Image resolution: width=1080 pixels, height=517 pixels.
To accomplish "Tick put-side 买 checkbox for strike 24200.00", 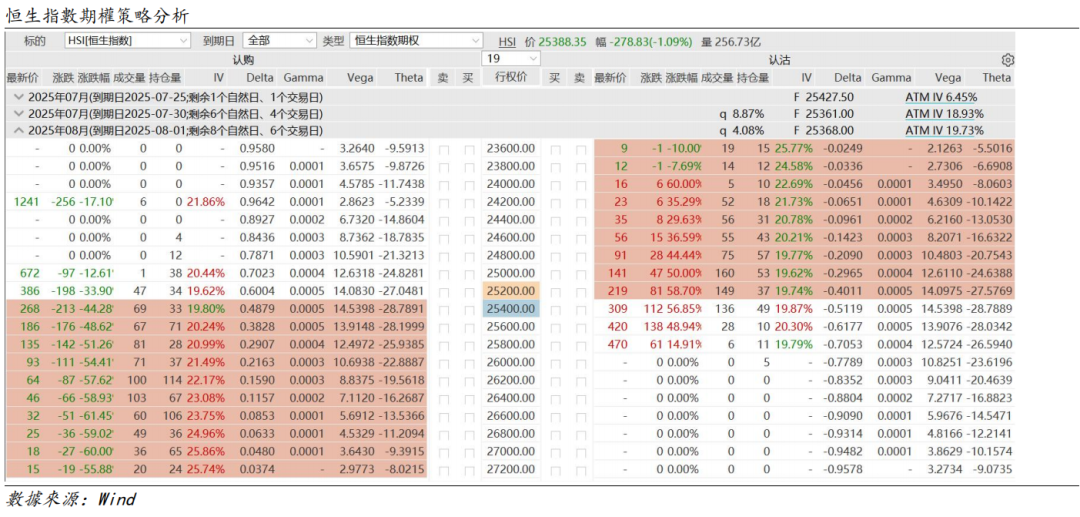I will pos(554,202).
